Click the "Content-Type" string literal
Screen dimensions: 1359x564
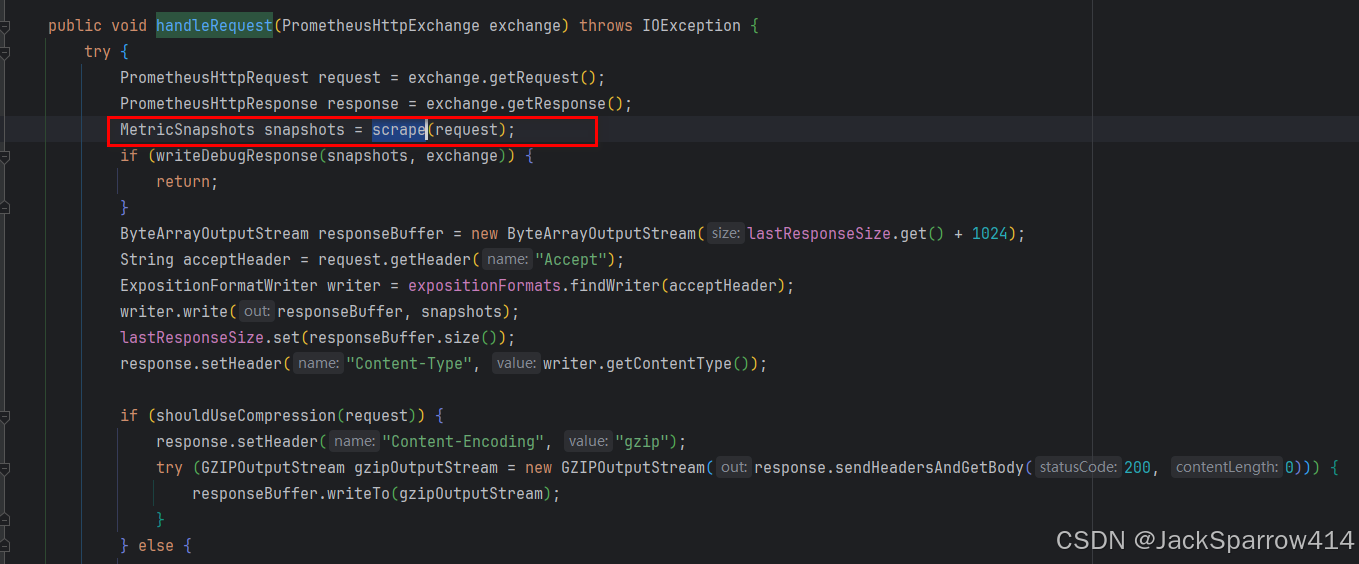408,364
